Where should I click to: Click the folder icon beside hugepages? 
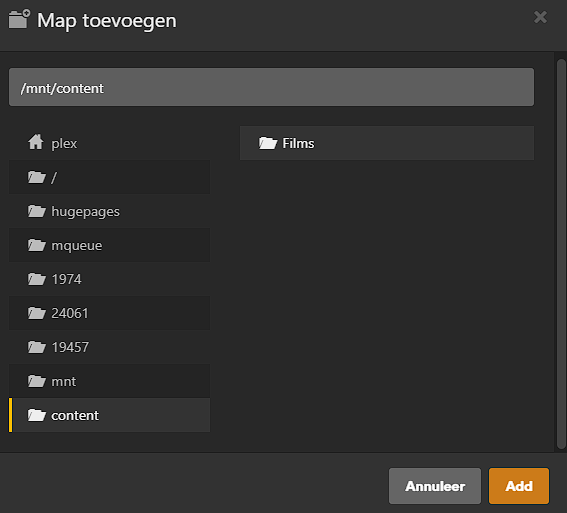[x=37, y=211]
